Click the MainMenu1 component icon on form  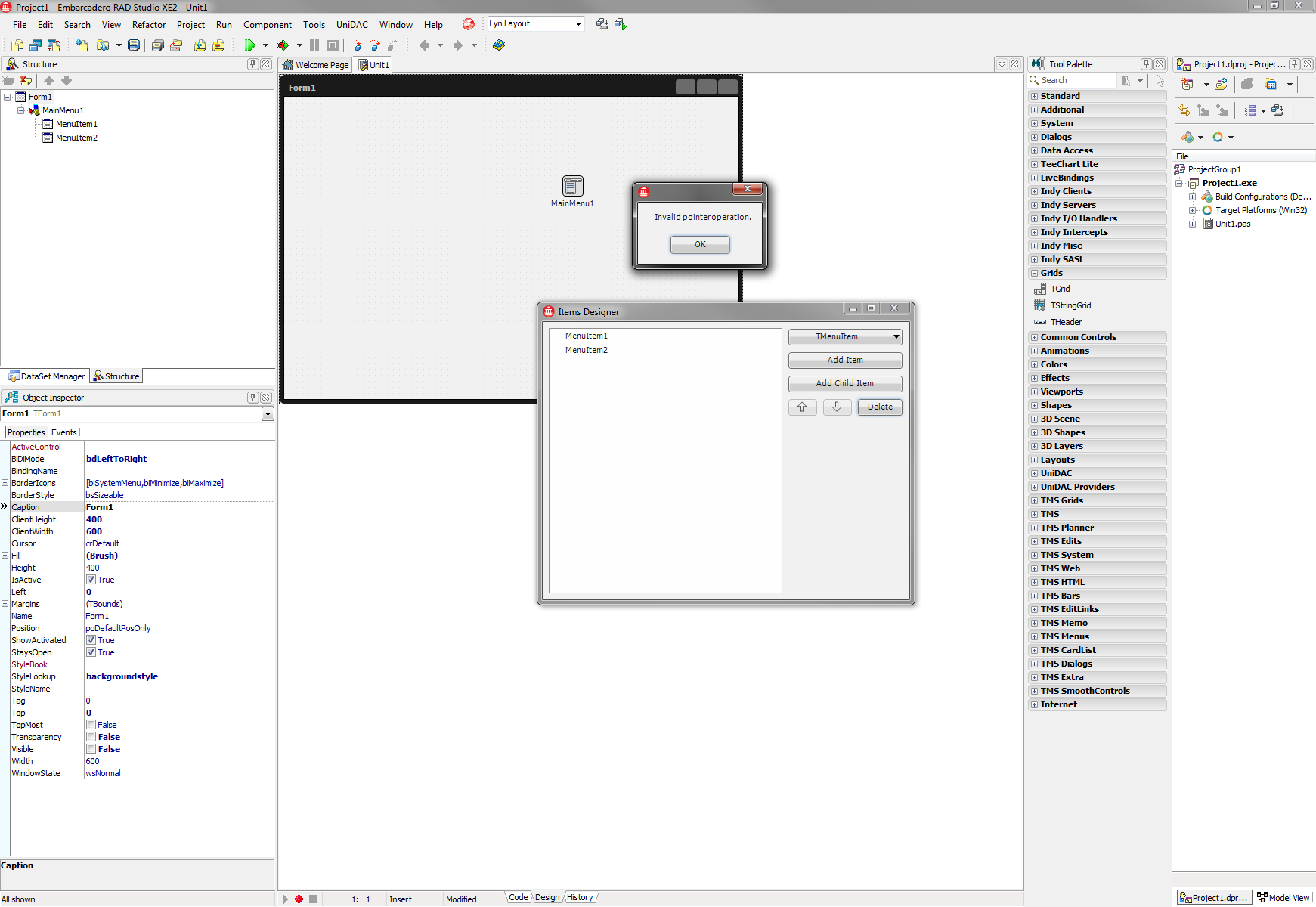(572, 186)
